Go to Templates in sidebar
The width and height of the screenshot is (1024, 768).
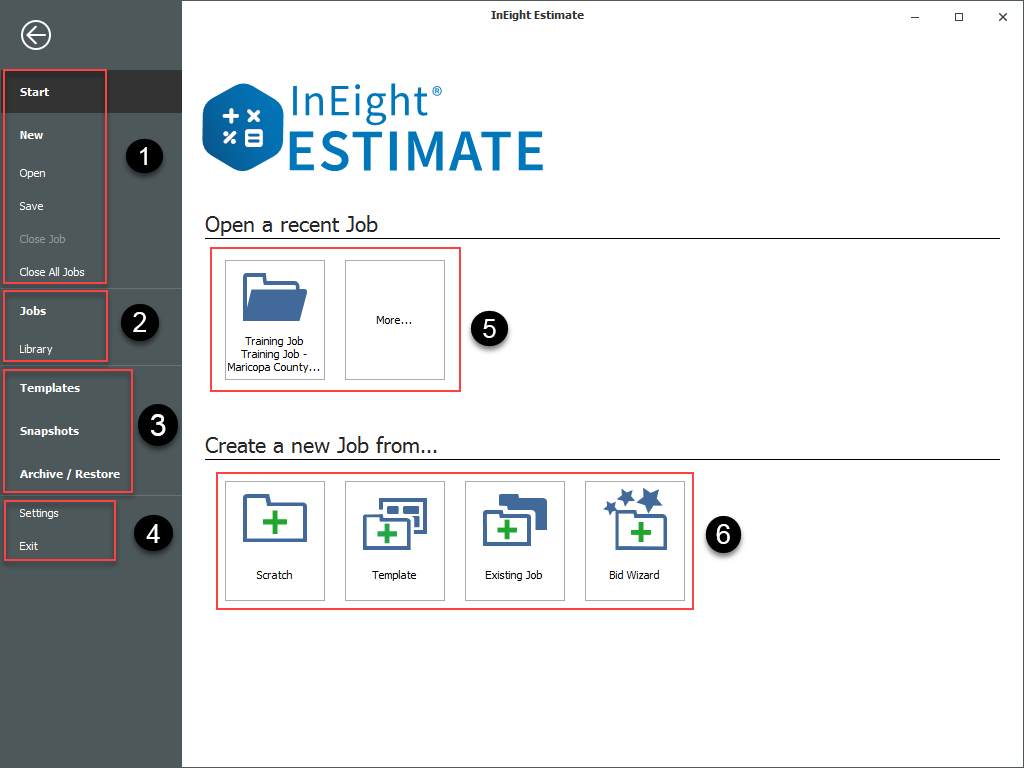pos(50,388)
